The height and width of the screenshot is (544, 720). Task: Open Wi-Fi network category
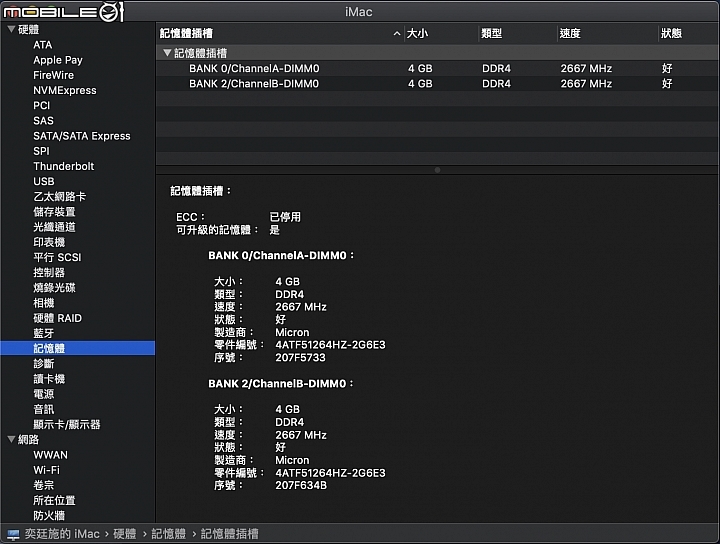46,470
